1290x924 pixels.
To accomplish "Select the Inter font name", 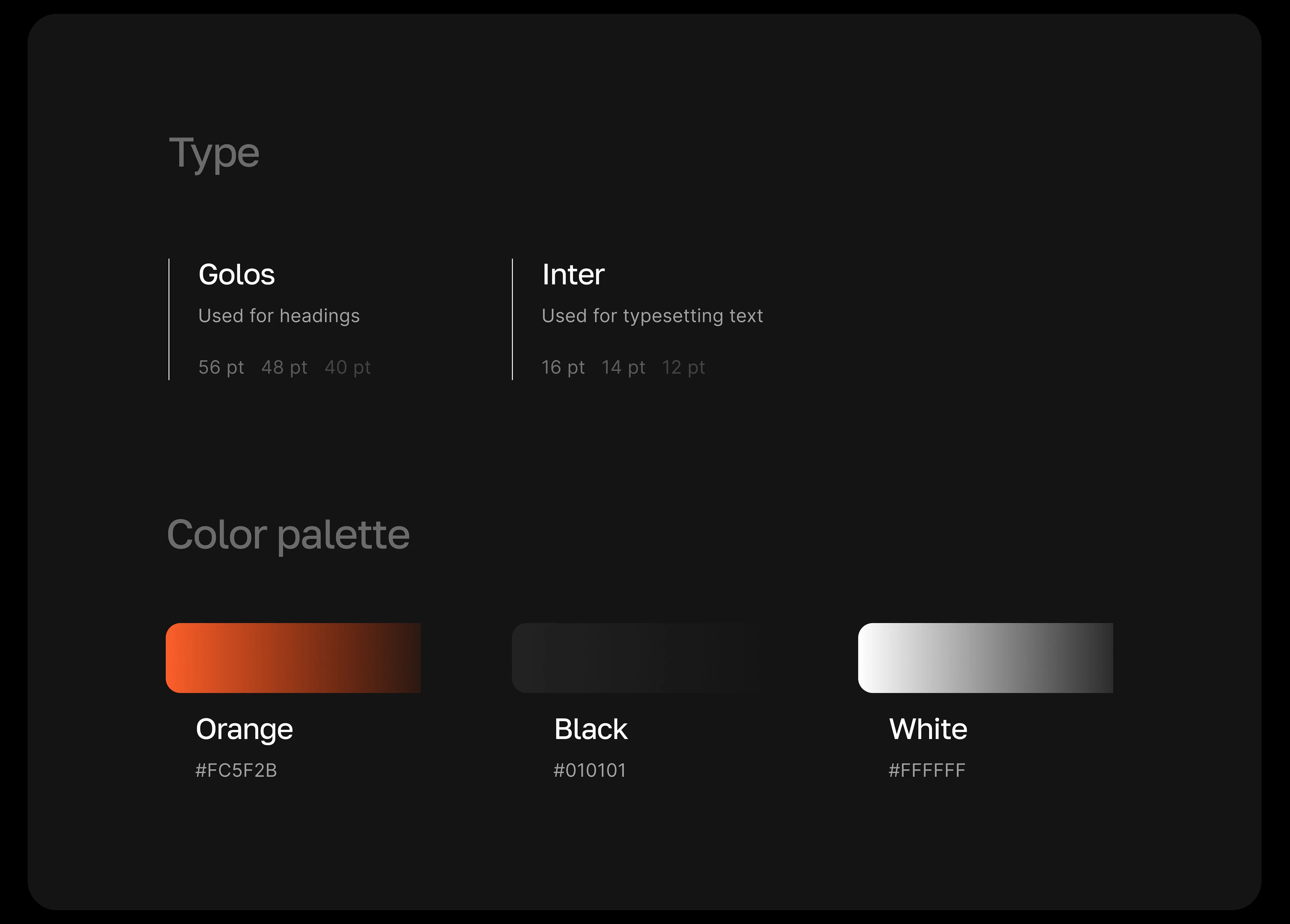I will (573, 275).
